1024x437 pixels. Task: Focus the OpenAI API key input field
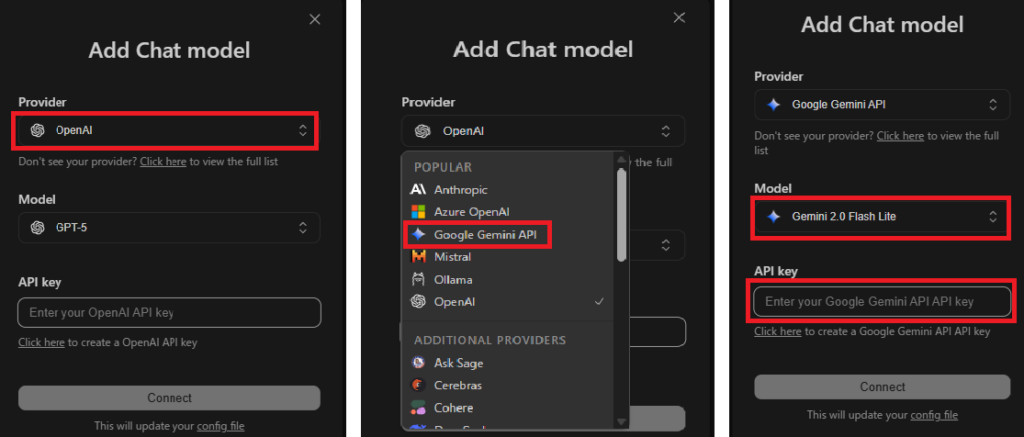[x=168, y=313]
